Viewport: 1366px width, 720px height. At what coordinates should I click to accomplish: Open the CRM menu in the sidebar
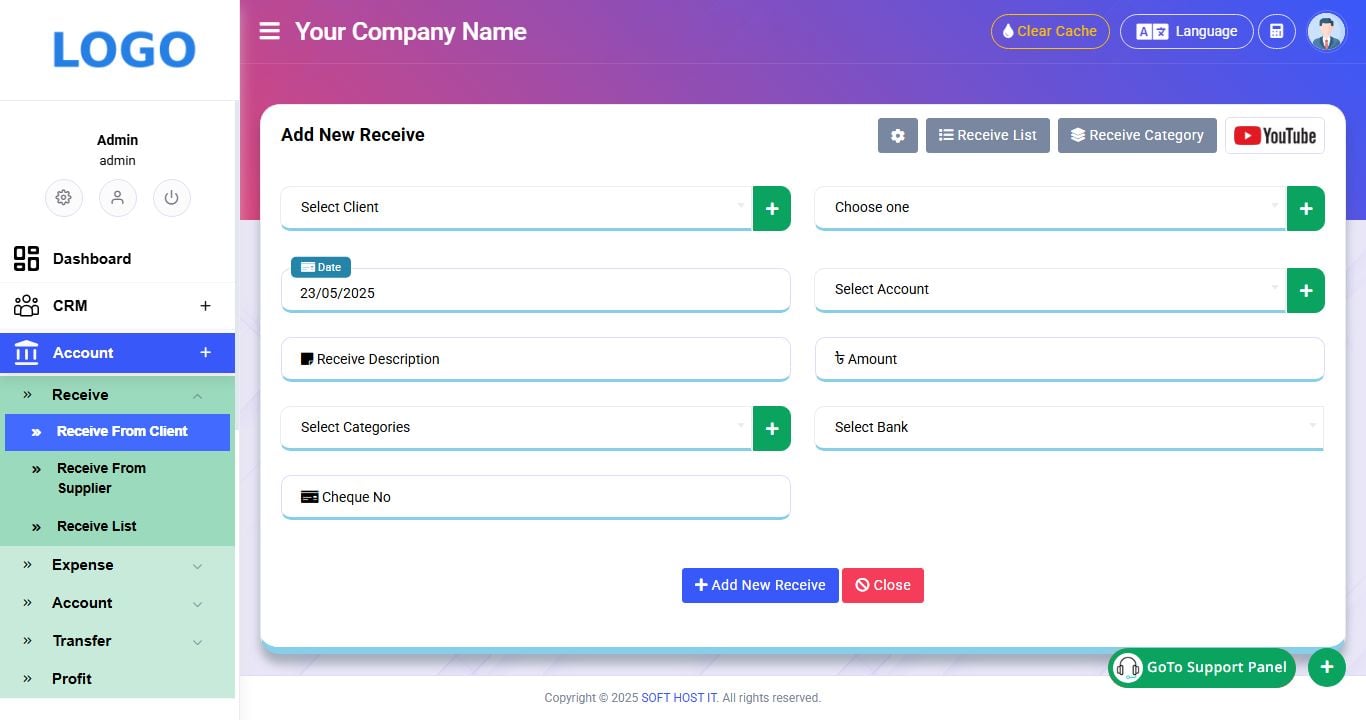[69, 305]
